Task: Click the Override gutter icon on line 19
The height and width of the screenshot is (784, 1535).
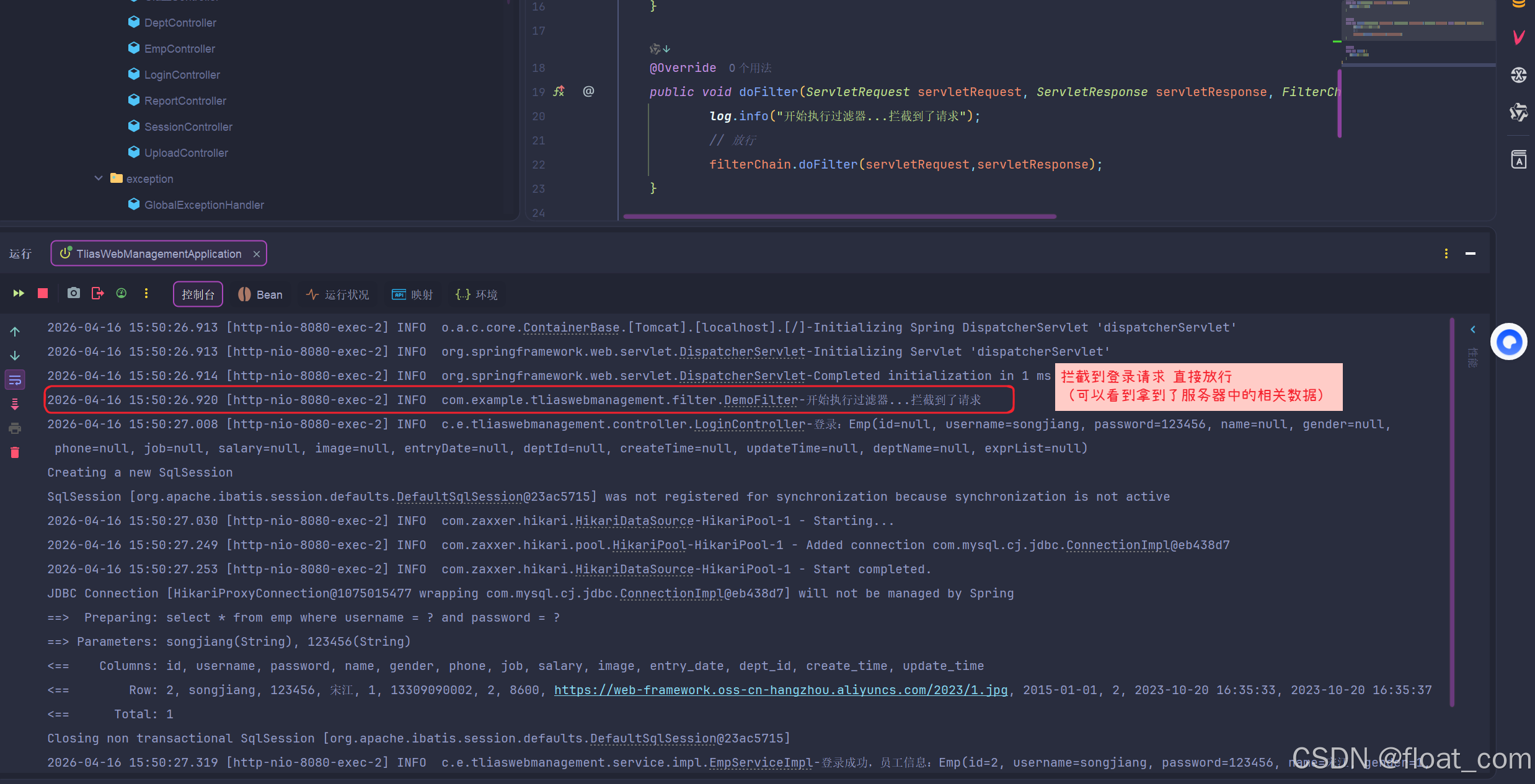Action: [559, 92]
